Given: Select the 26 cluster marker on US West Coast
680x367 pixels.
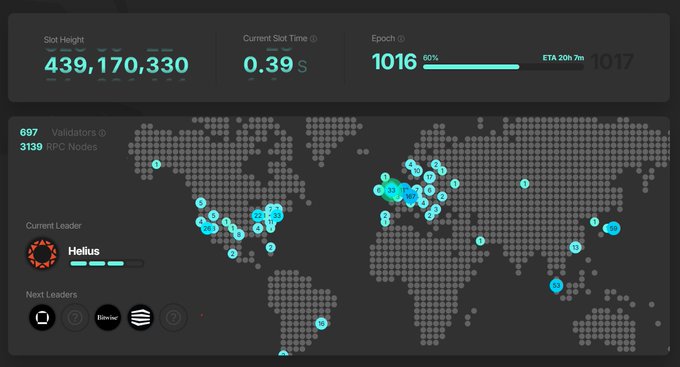Looking at the screenshot, I should pos(207,228).
